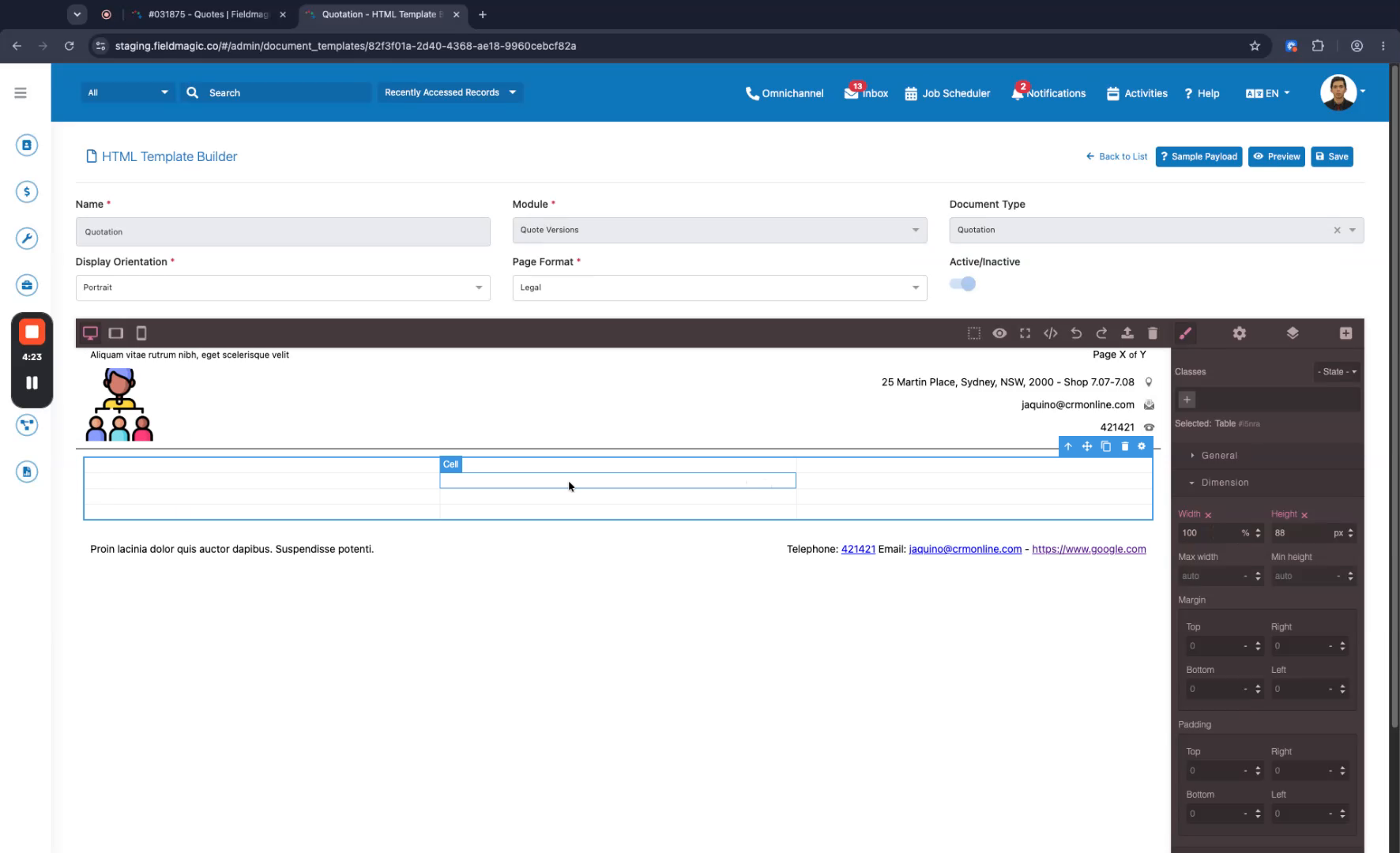Toggle editor preview eye icon
Viewport: 1400px width, 853px height.
(999, 333)
